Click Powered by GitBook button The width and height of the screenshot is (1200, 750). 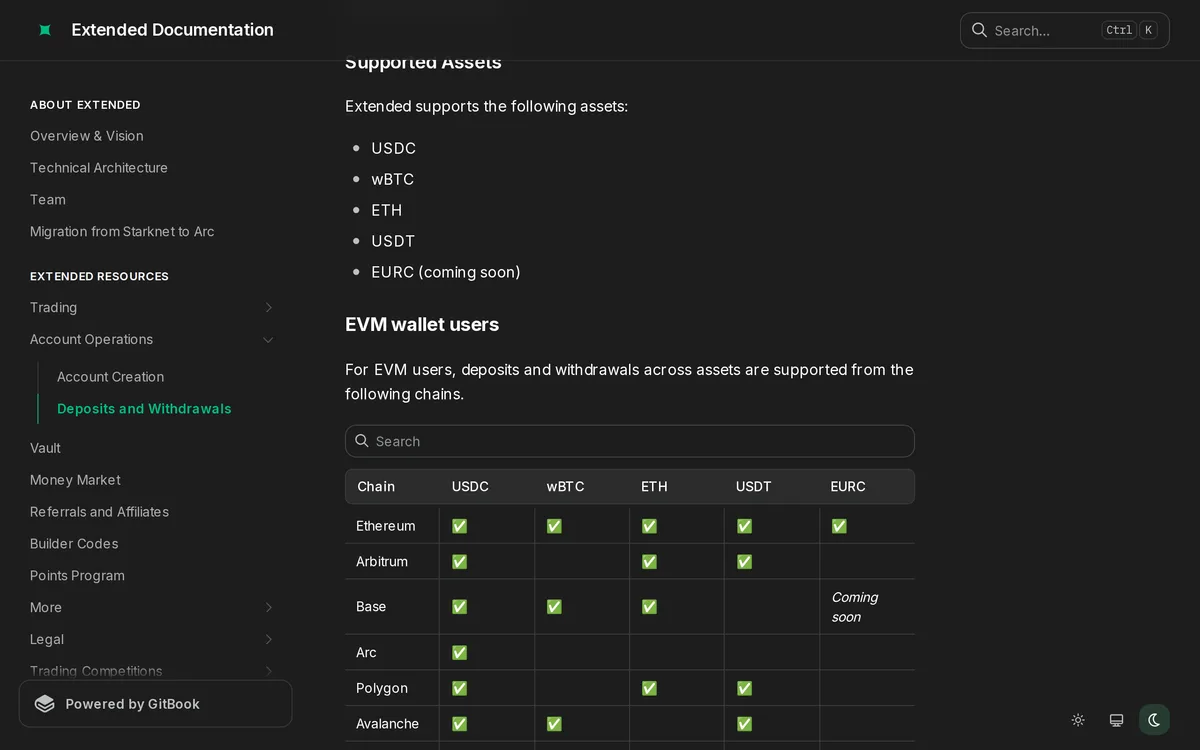pos(156,704)
